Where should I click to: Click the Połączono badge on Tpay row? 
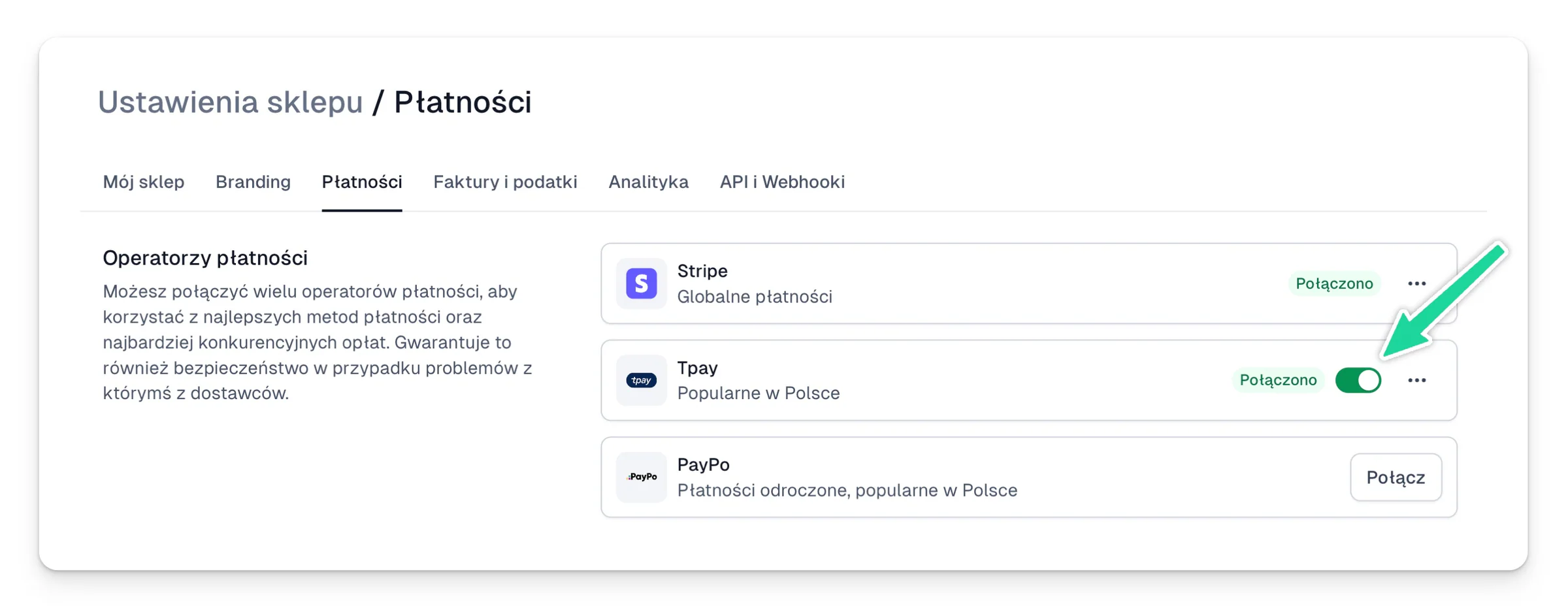point(1278,380)
